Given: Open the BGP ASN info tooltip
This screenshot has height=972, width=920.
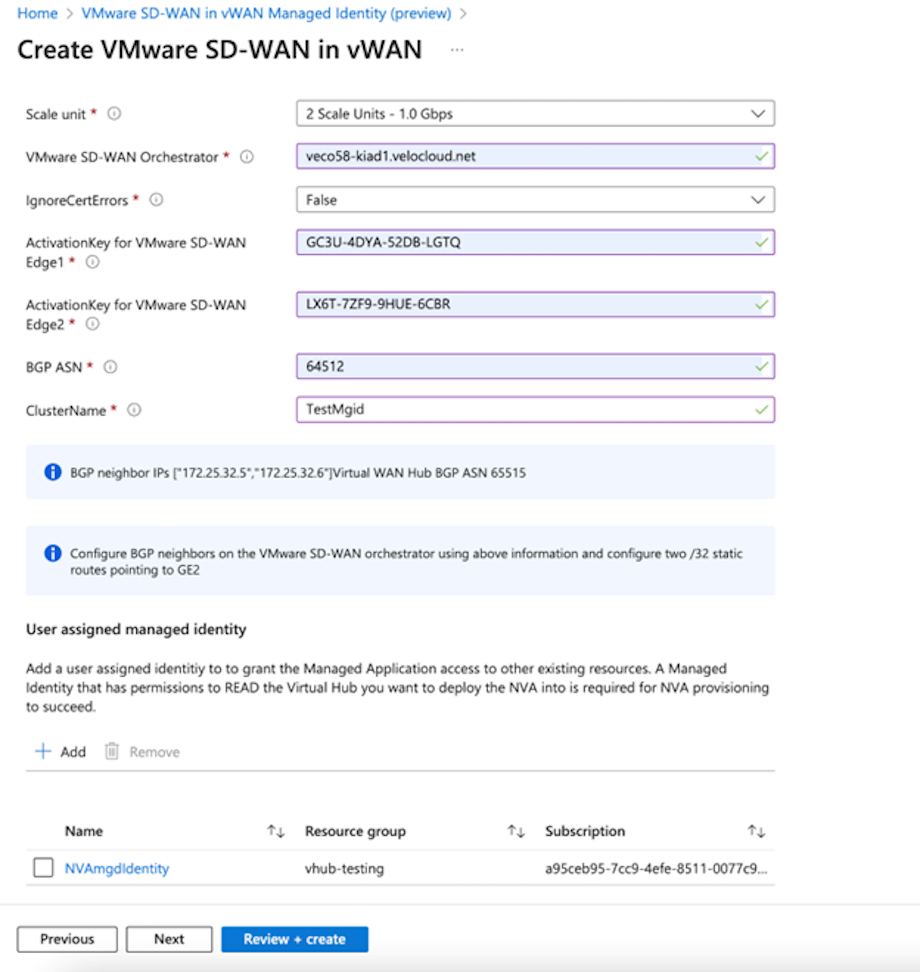Looking at the screenshot, I should click(x=111, y=366).
